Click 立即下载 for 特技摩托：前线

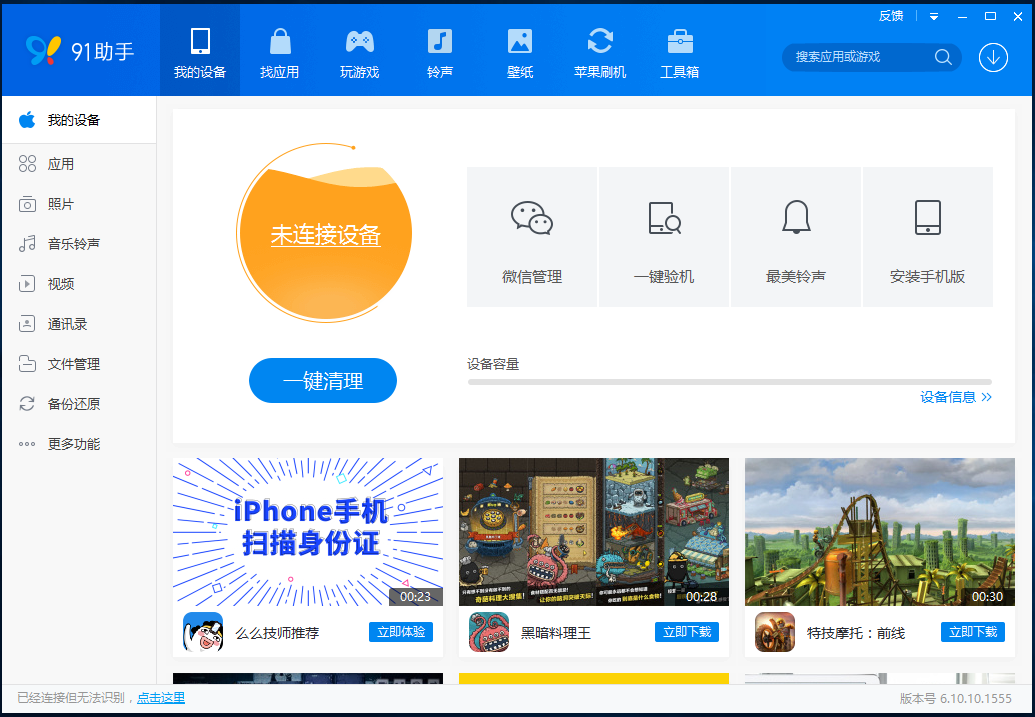[973, 632]
